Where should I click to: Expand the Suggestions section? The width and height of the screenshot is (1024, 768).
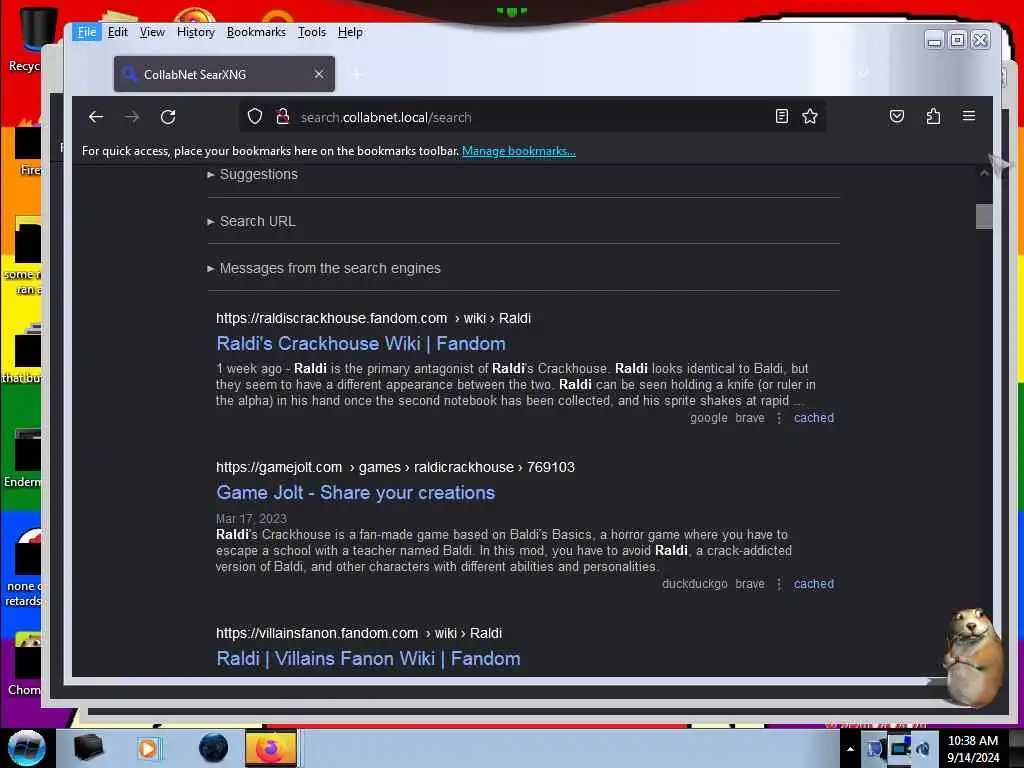click(252, 174)
